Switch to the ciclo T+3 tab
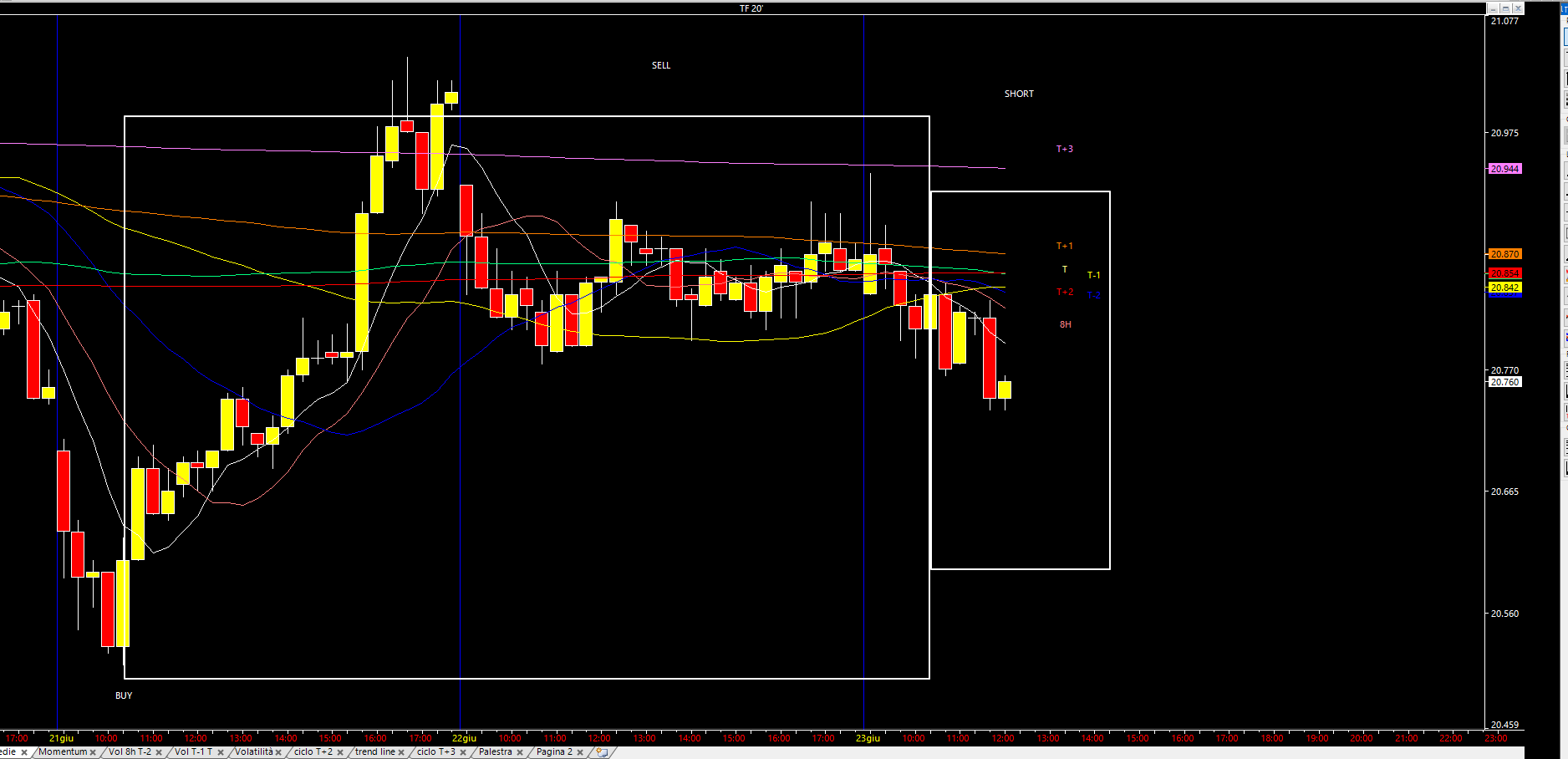The image size is (1568, 759). pos(436,752)
